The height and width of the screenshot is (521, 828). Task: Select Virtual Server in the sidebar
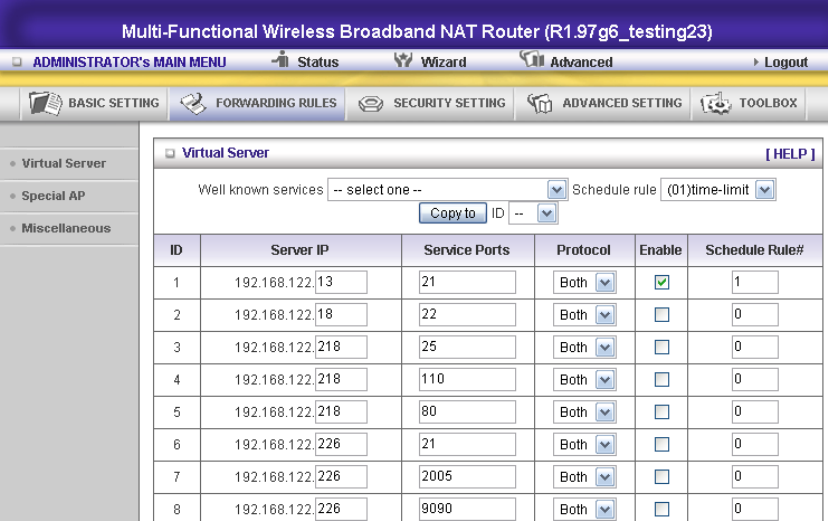coord(64,164)
